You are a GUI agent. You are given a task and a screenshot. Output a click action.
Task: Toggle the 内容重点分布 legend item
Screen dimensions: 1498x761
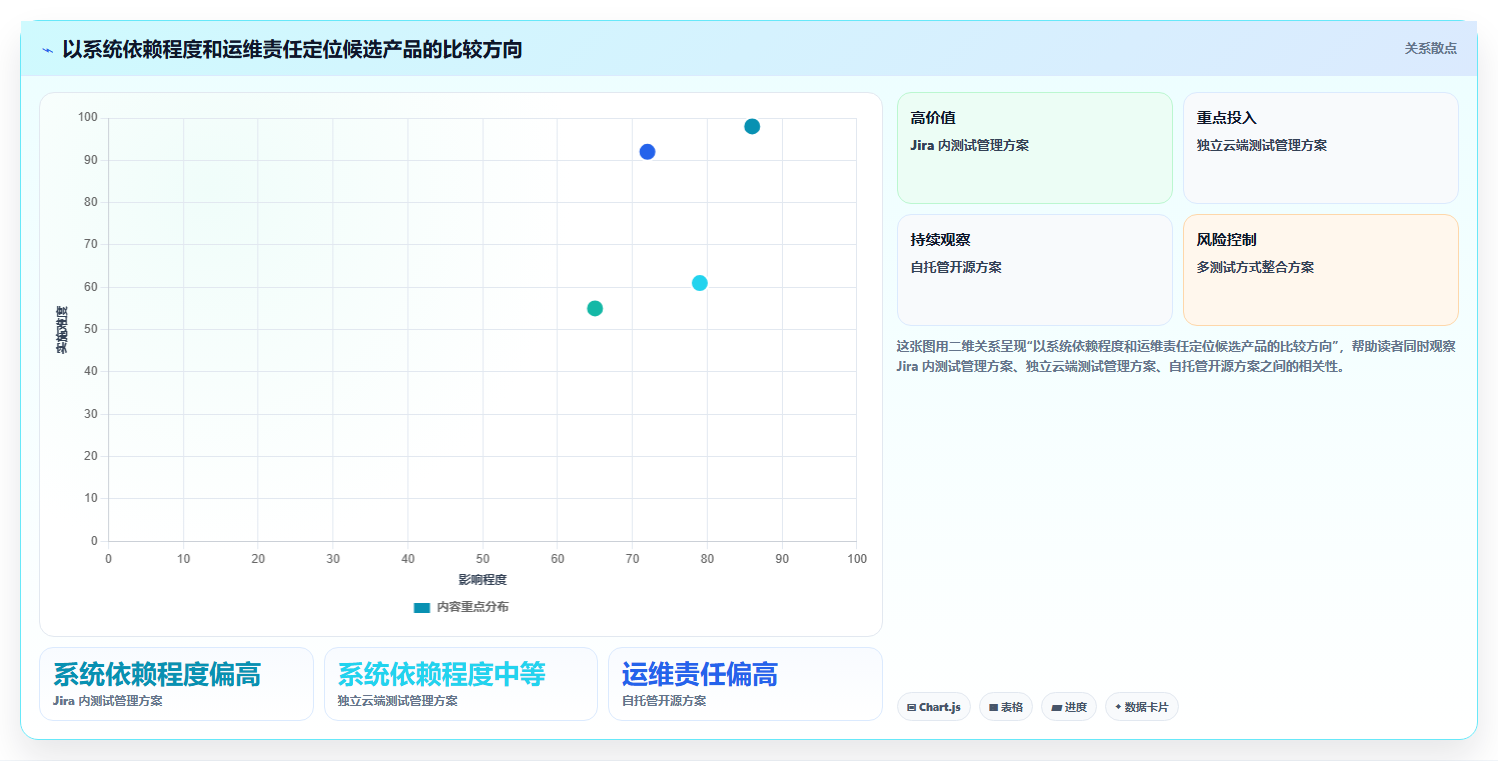pos(461,607)
